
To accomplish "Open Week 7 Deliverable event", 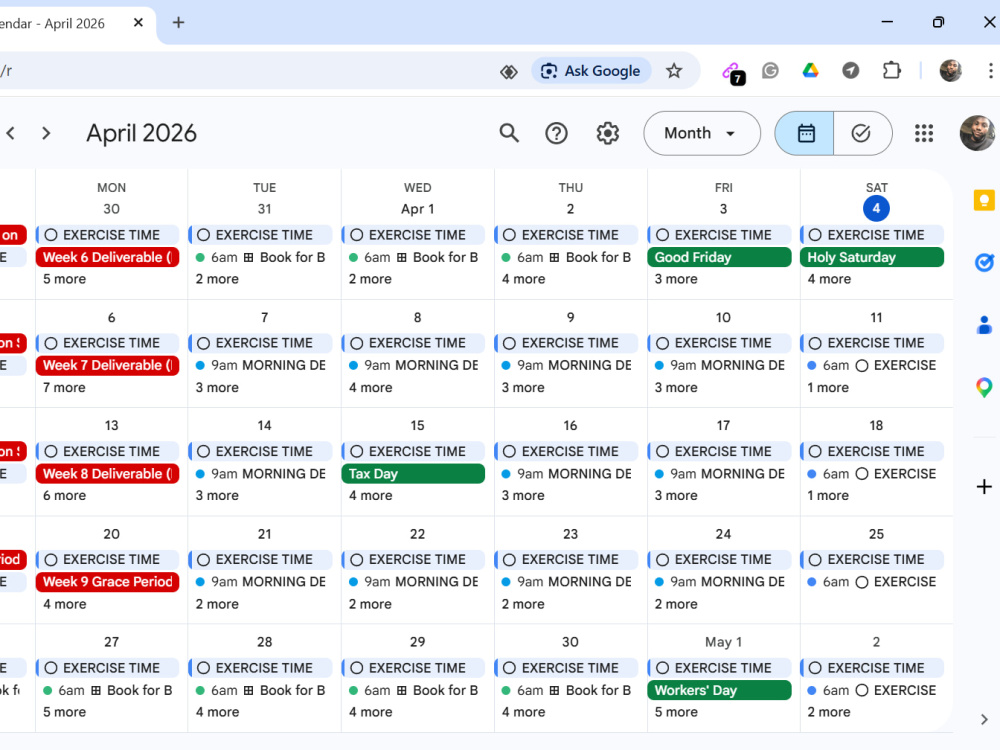I will [107, 365].
